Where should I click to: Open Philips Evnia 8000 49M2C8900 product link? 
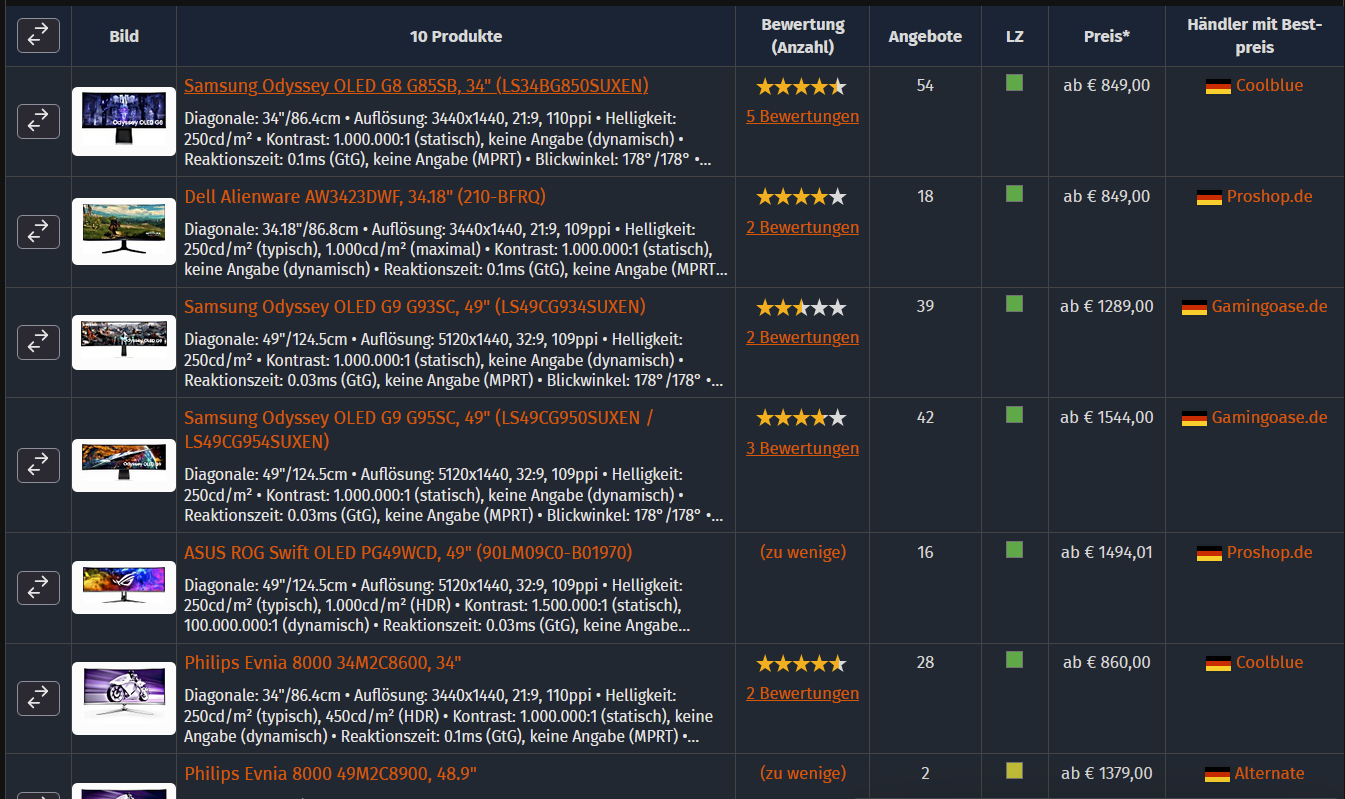(x=331, y=773)
